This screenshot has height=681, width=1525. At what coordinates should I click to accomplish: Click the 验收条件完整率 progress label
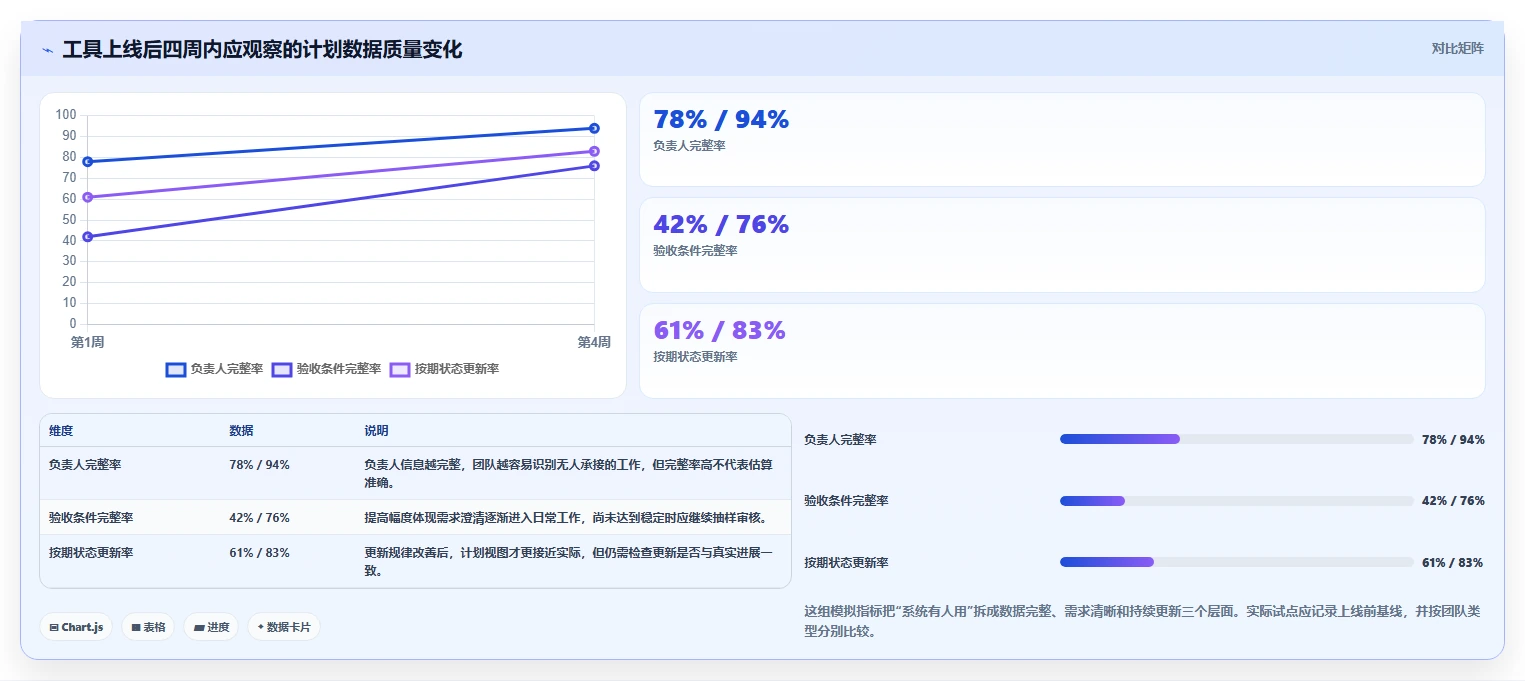point(846,501)
